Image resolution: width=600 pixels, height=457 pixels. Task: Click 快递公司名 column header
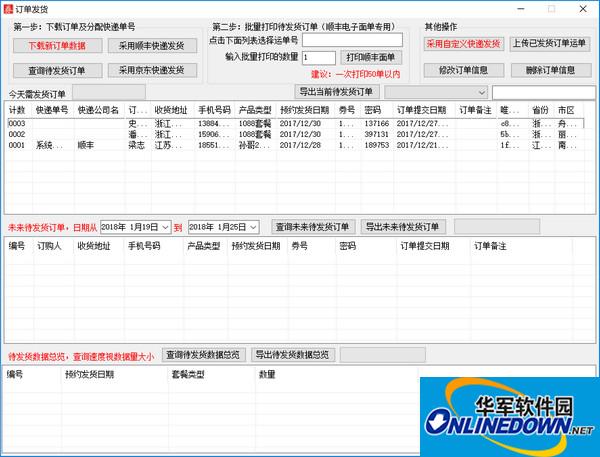[99, 110]
